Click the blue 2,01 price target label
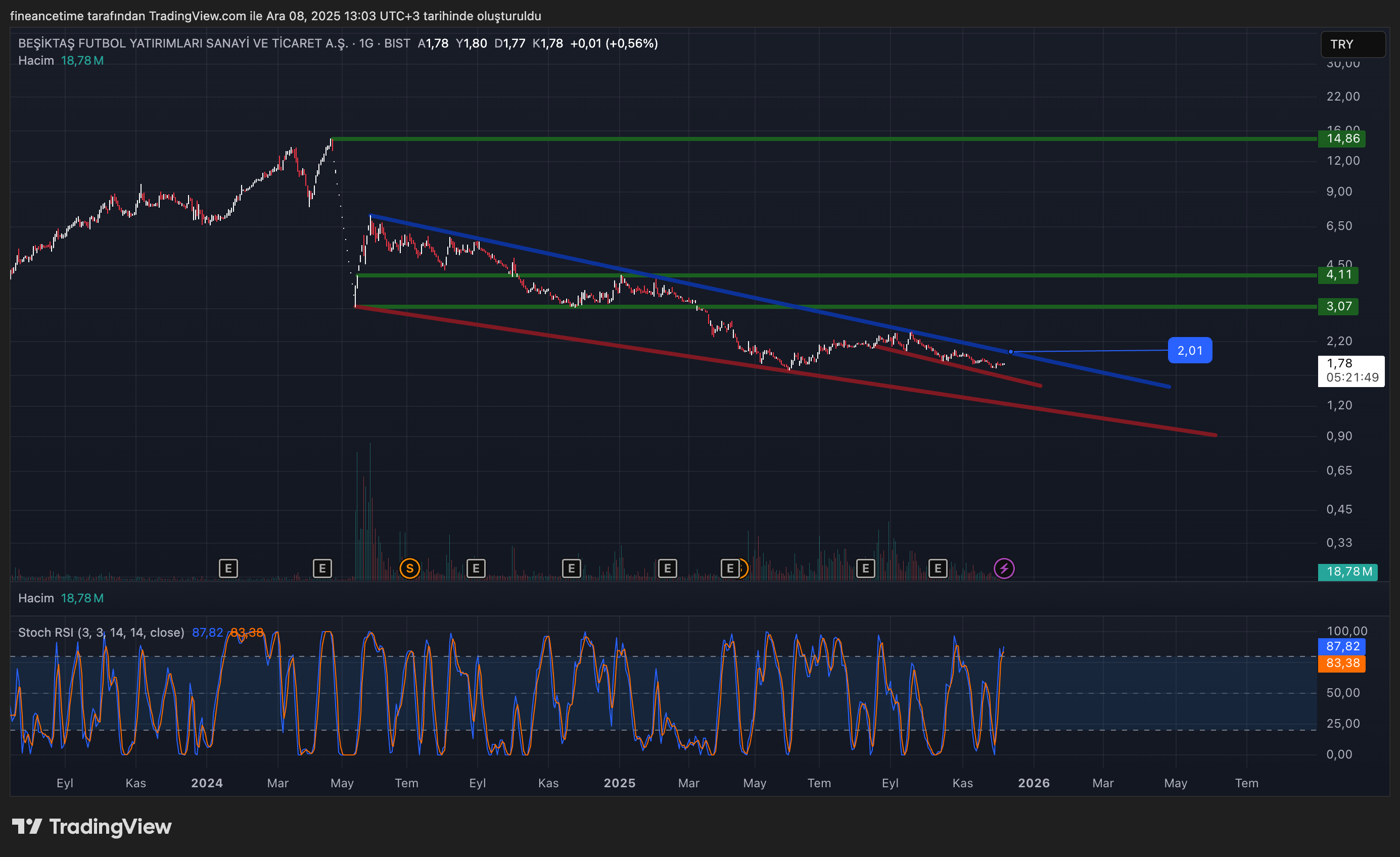 pos(1190,350)
